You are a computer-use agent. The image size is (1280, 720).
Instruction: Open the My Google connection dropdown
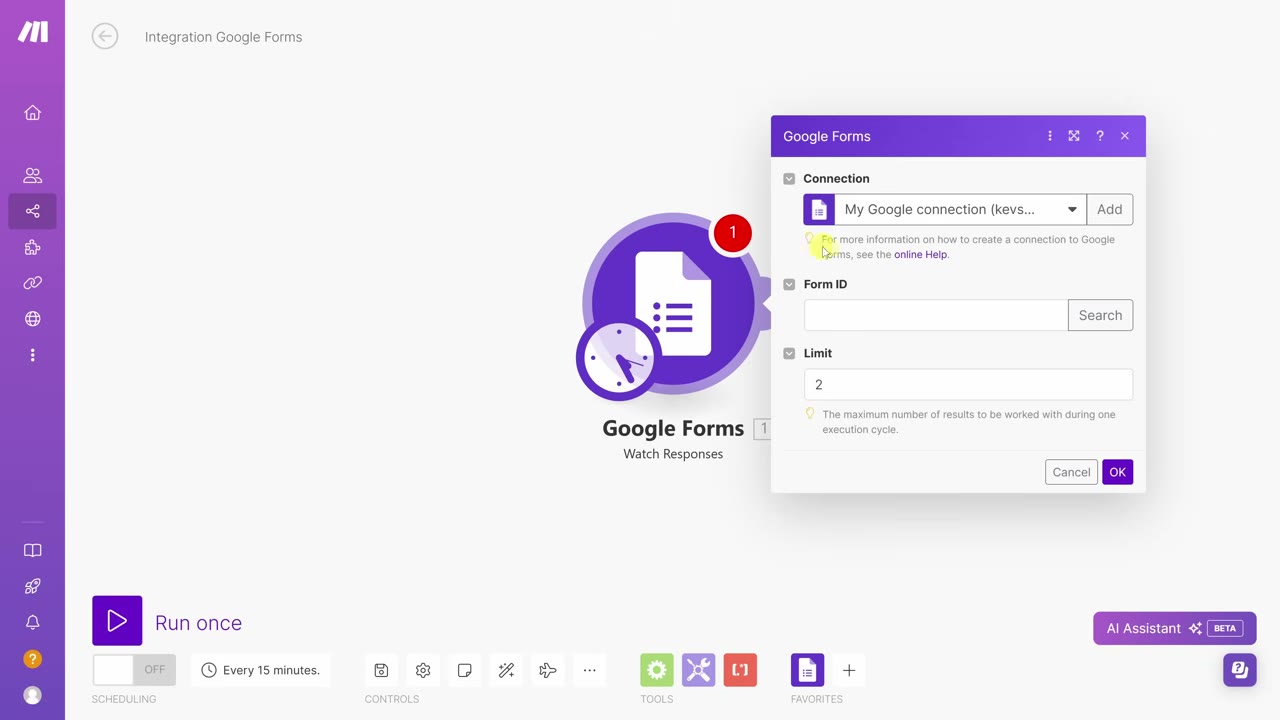click(x=960, y=210)
